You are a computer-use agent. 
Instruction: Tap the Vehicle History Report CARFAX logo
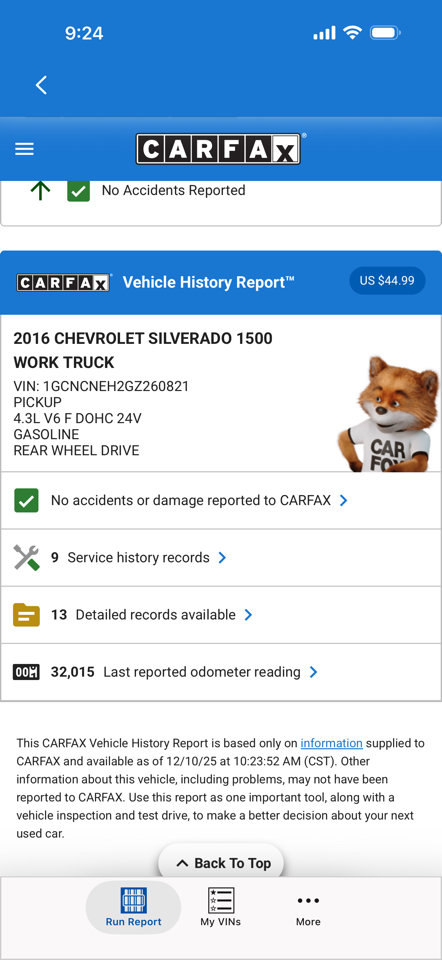tap(64, 282)
